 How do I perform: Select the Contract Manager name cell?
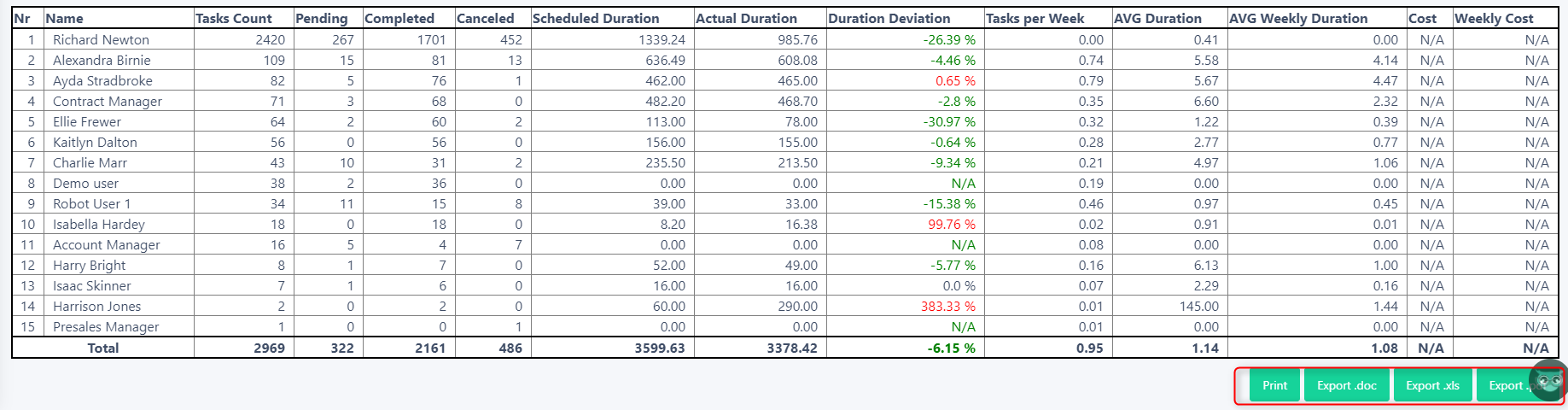pyautogui.click(x=108, y=101)
